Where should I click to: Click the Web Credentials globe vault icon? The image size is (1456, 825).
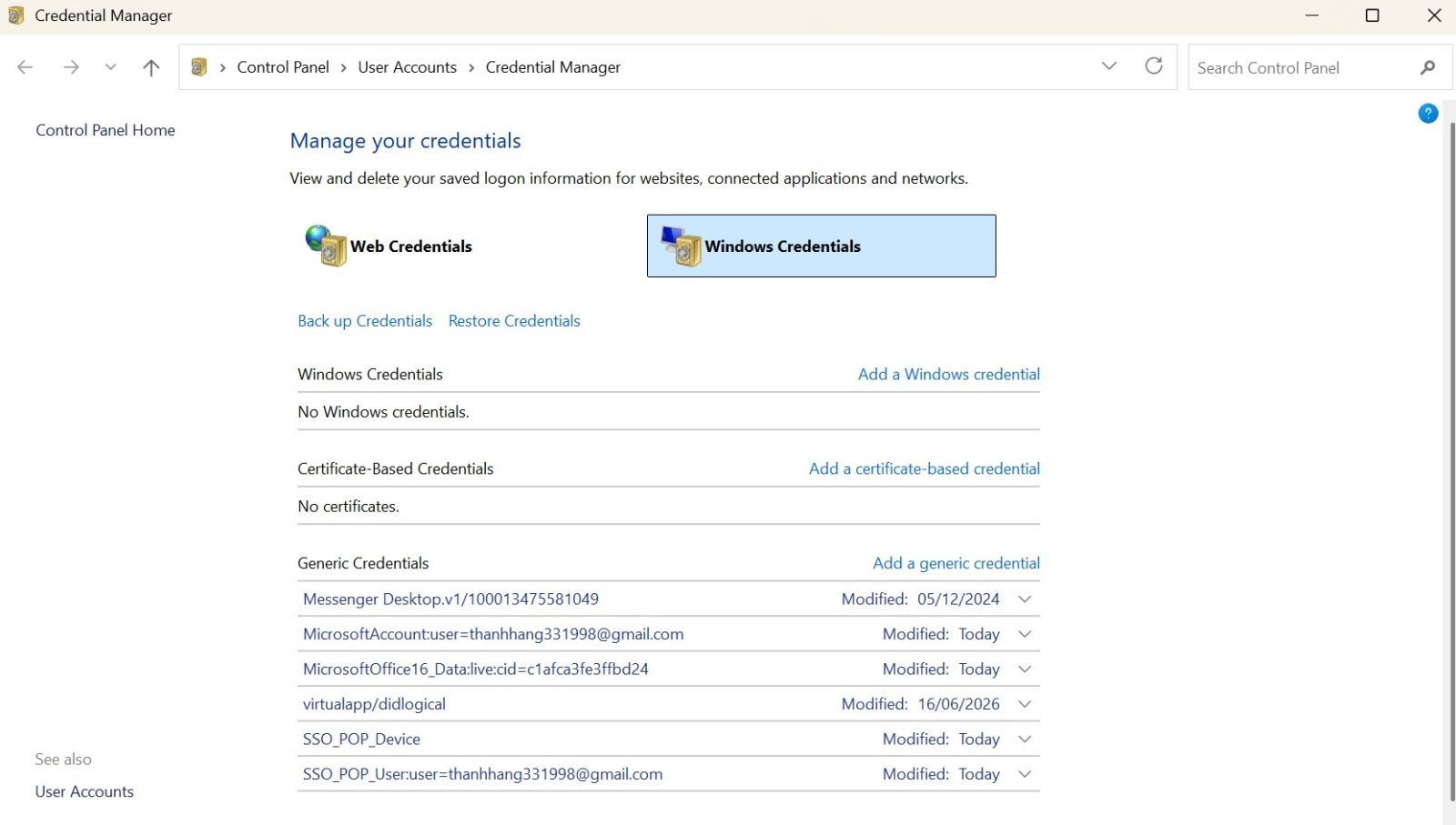[x=325, y=246]
